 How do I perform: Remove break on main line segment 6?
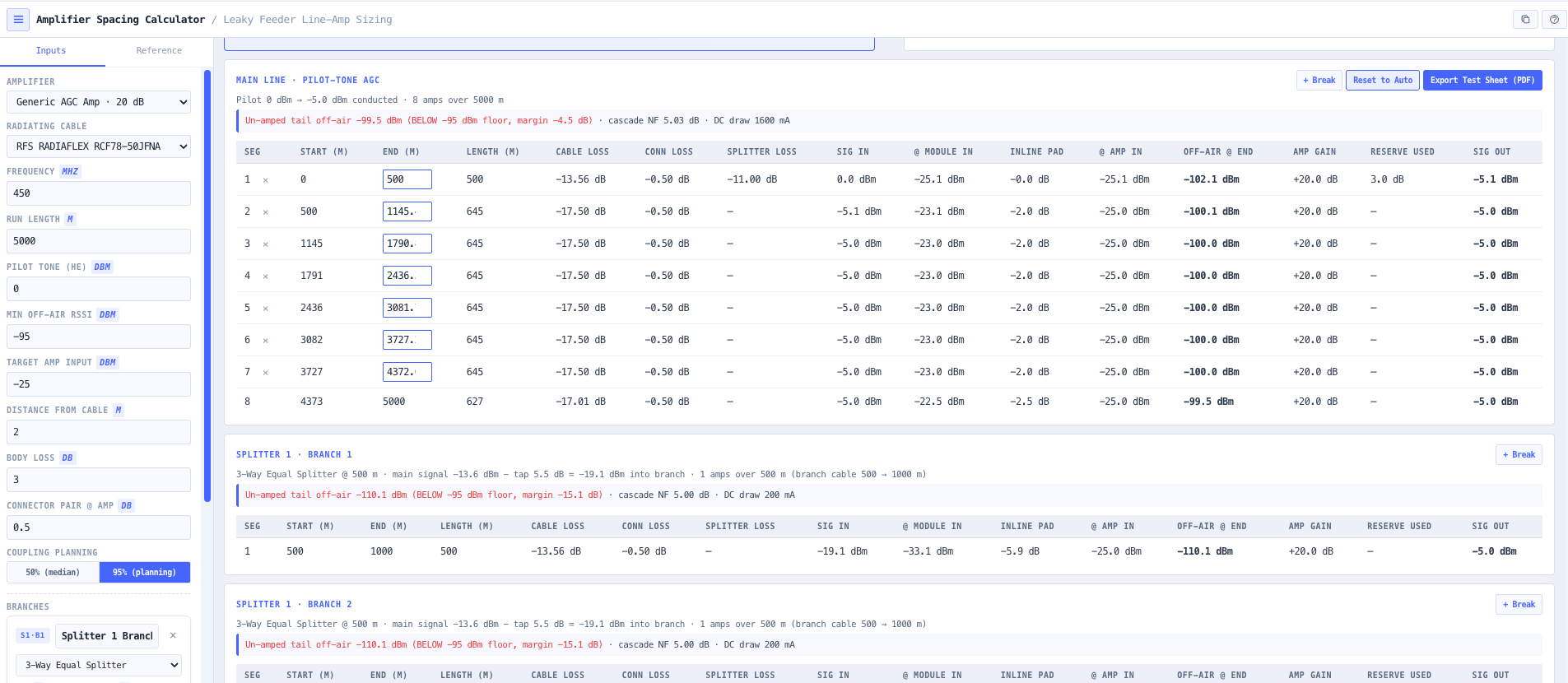[x=265, y=340]
